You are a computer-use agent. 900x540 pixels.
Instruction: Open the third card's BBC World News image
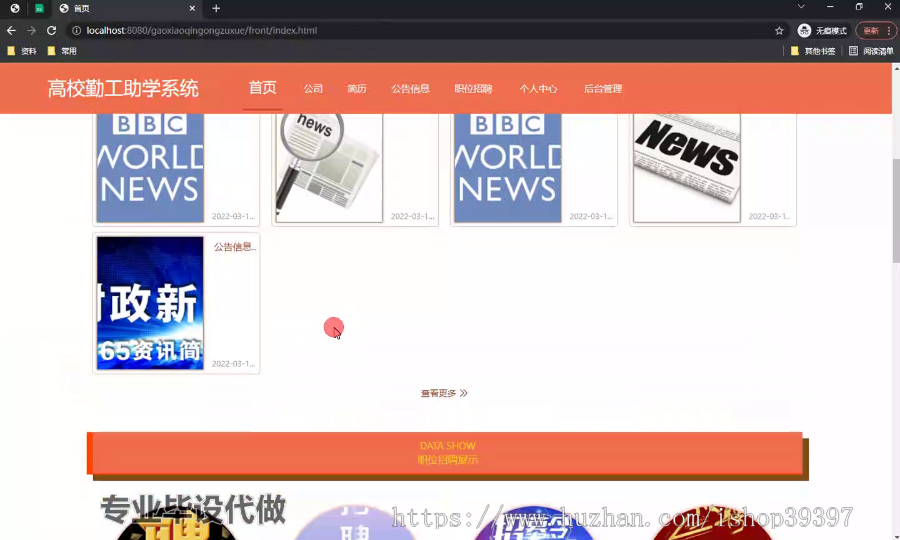(507, 168)
